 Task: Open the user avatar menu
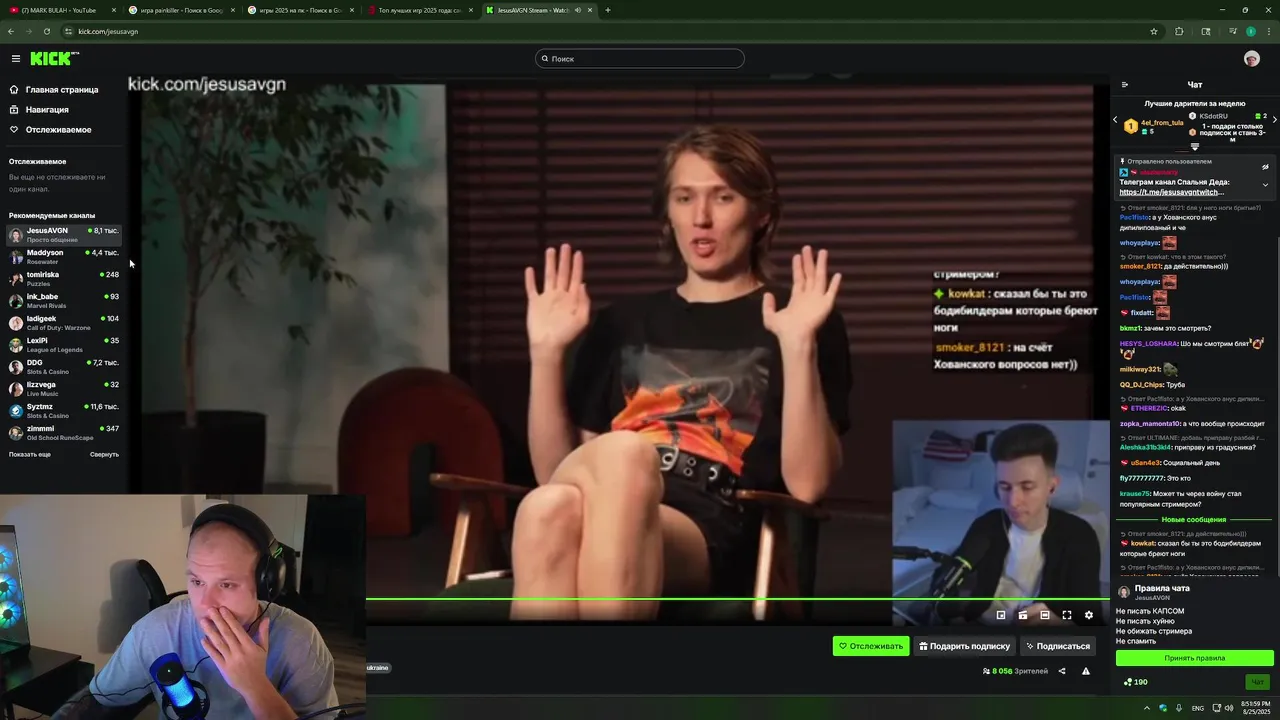(x=1251, y=59)
